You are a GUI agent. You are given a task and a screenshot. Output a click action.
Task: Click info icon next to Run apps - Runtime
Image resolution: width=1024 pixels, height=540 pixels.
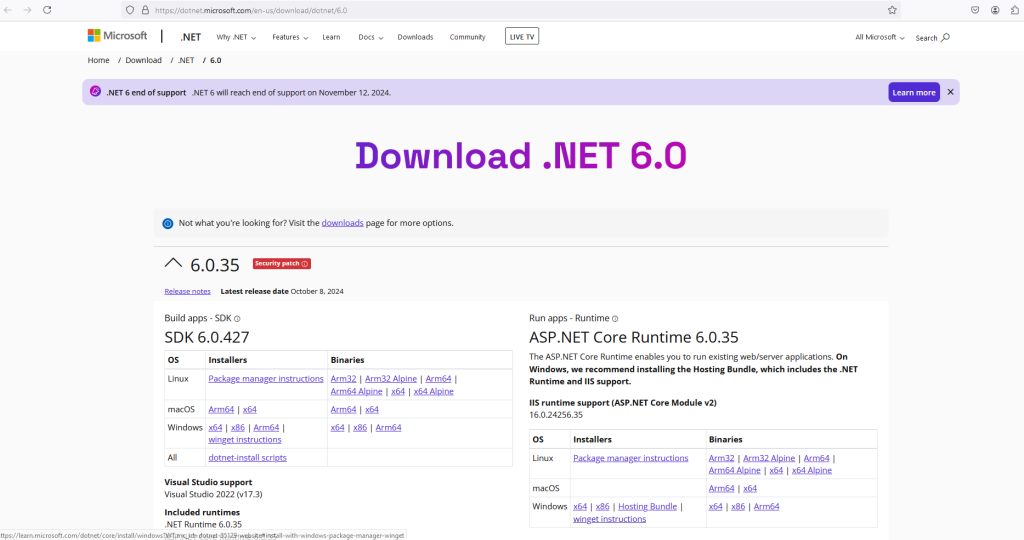point(615,319)
